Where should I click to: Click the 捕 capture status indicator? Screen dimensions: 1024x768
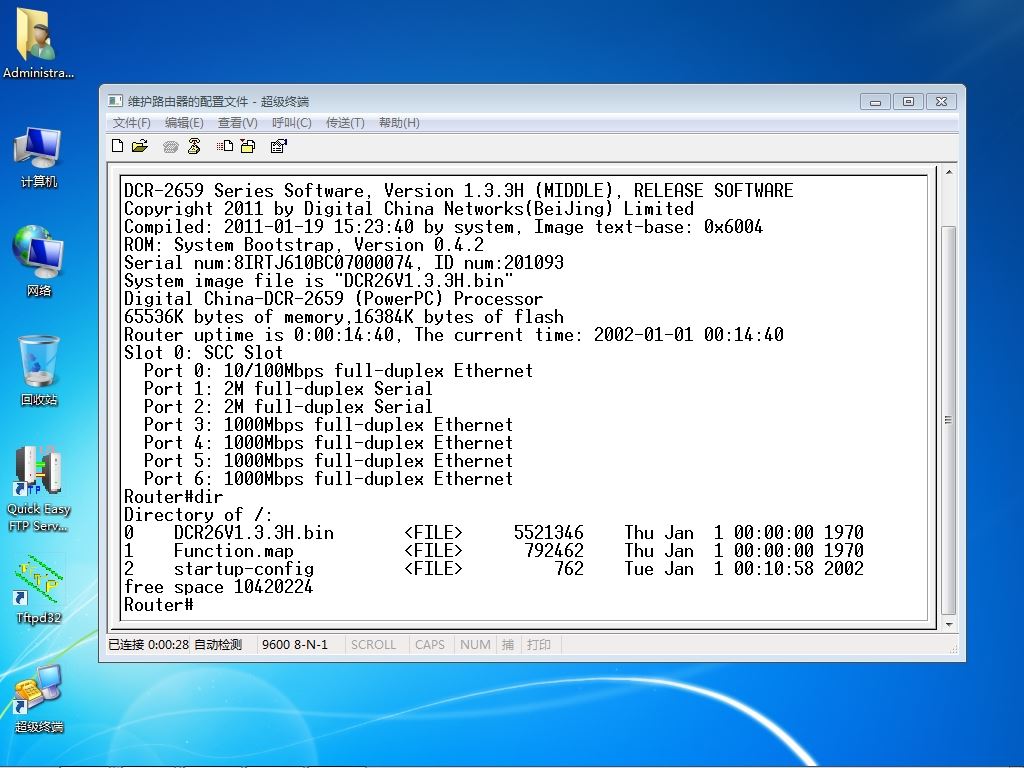coord(507,645)
